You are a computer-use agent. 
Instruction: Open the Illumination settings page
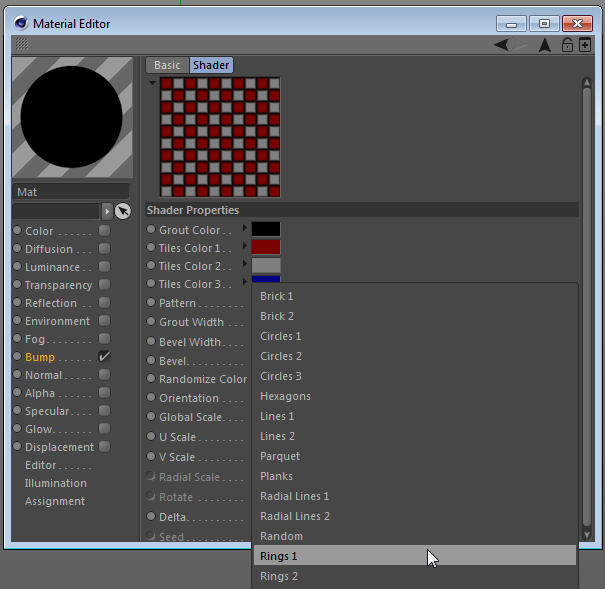click(56, 483)
